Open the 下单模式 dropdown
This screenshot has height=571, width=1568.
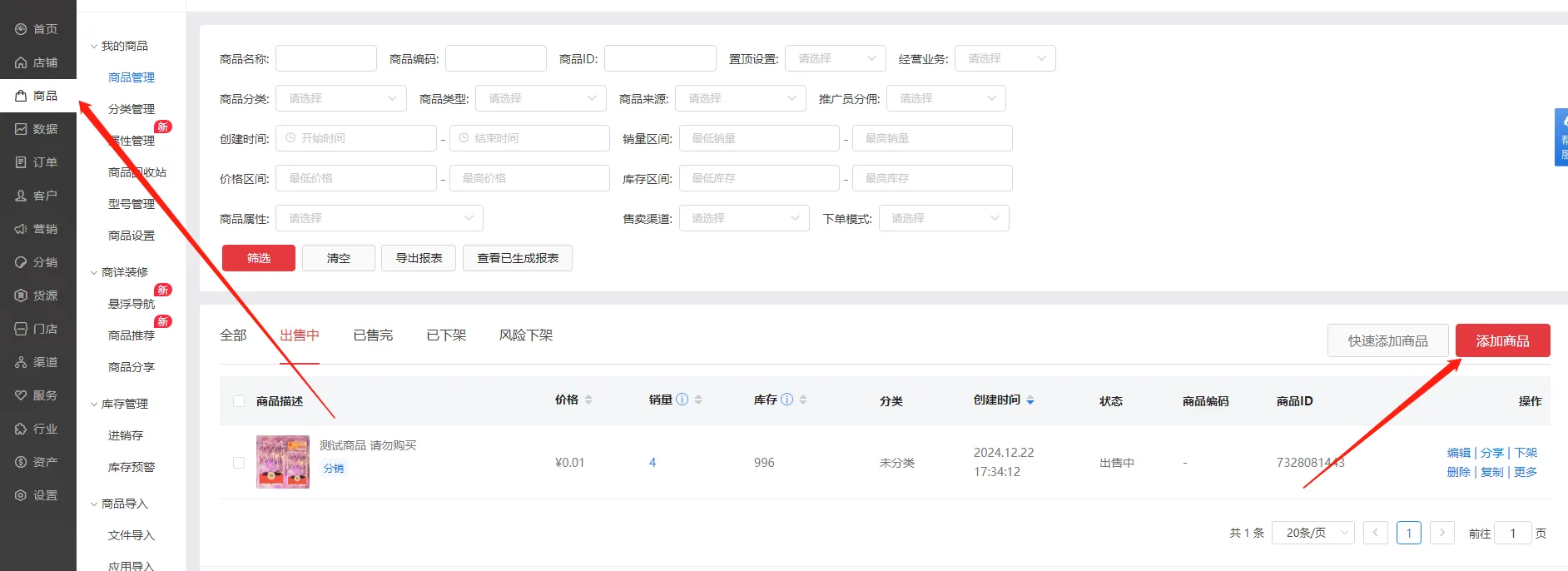click(x=944, y=218)
